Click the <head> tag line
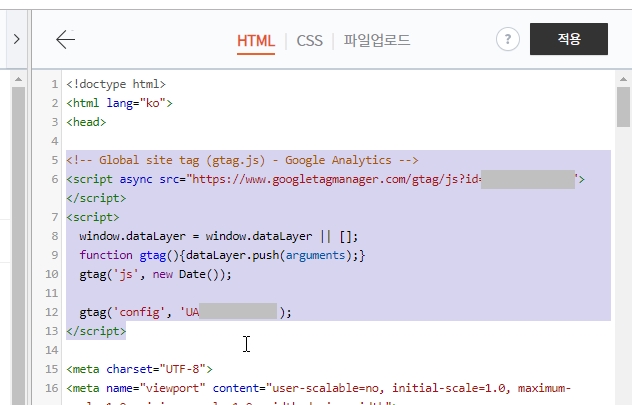This screenshot has width=632, height=405. tap(86, 122)
